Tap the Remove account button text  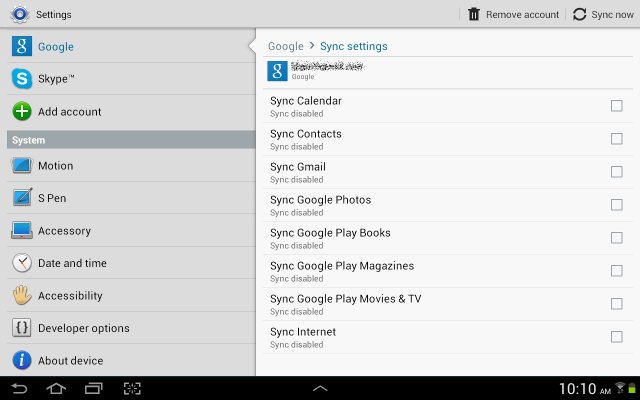coord(522,15)
